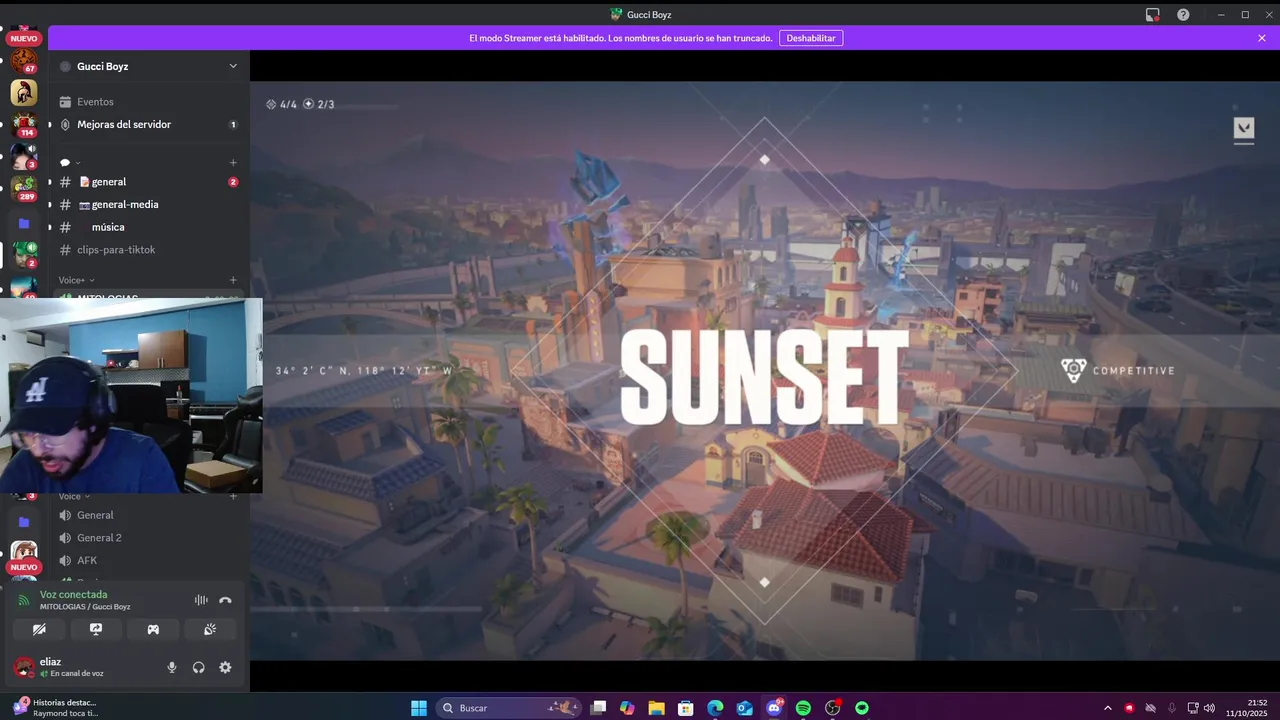
Task: Open Microsoft Edge from taskbar
Action: pos(715,708)
